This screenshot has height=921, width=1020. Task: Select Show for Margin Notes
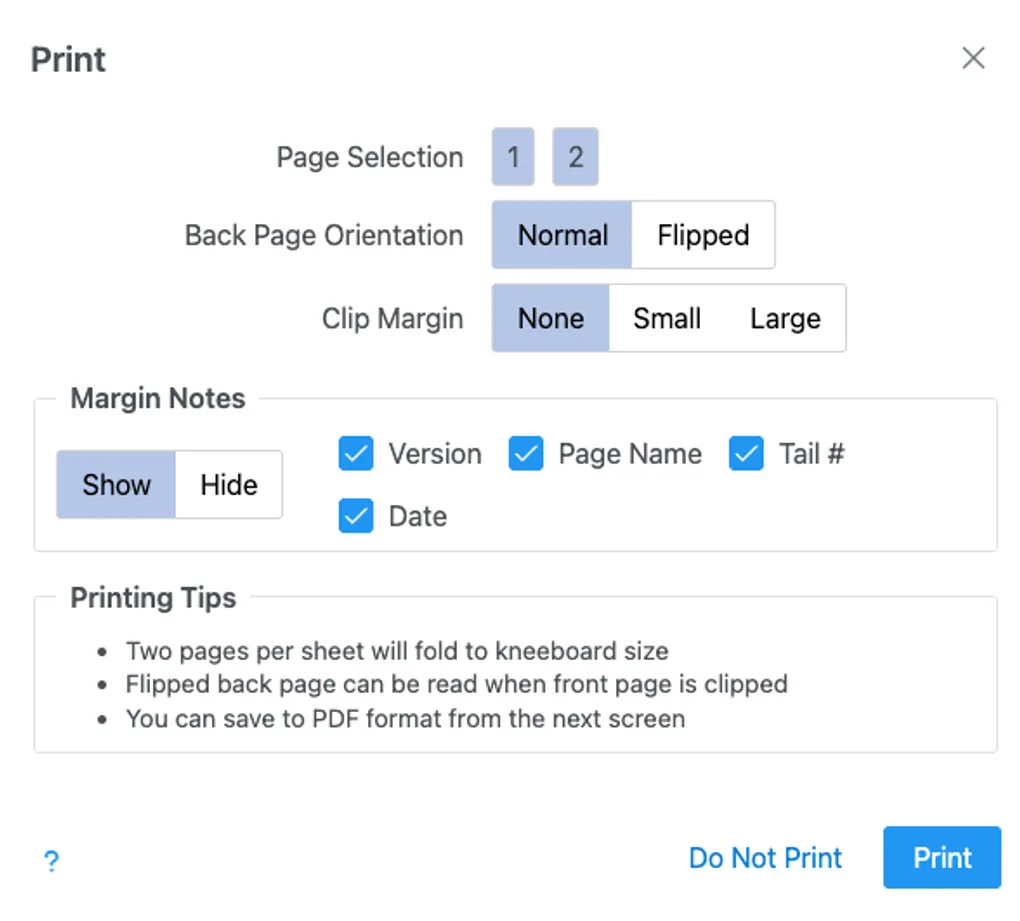(116, 485)
